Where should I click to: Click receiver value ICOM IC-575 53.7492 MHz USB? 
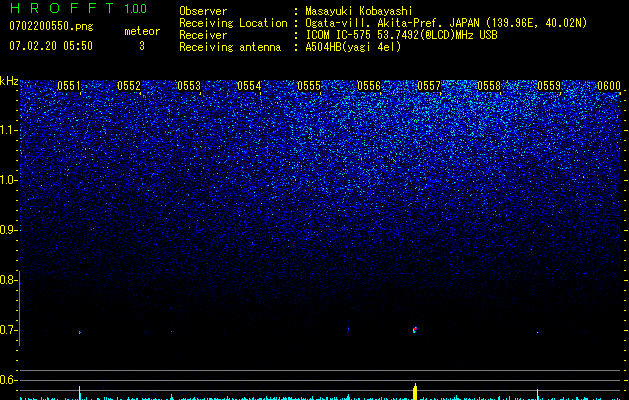(401, 35)
